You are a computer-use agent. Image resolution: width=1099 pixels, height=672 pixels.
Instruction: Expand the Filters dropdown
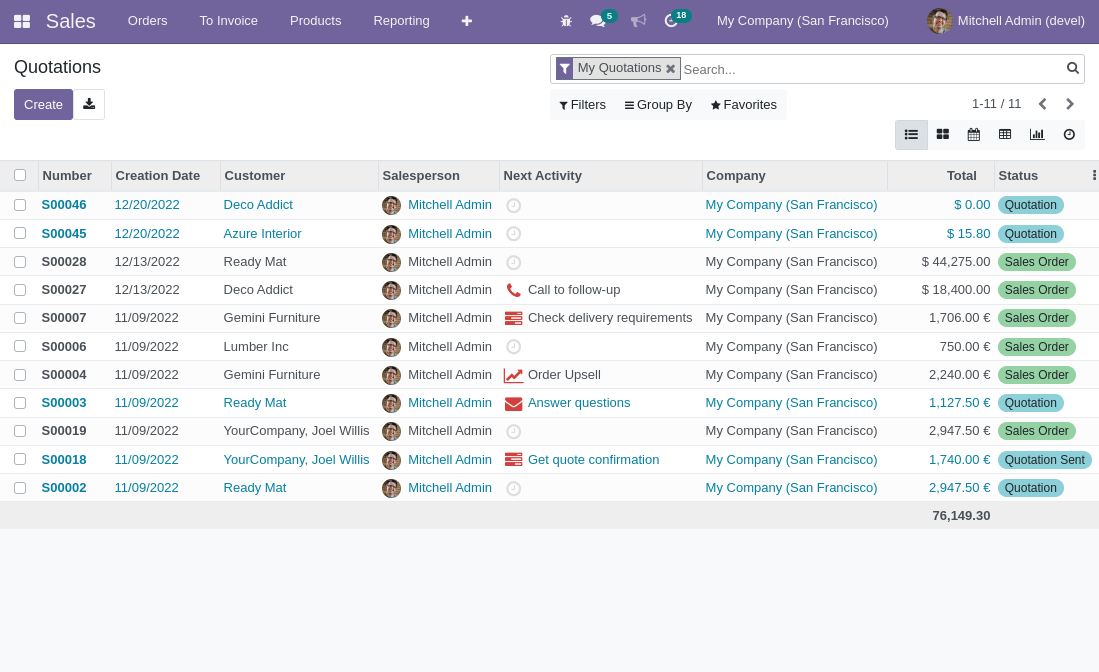582,105
